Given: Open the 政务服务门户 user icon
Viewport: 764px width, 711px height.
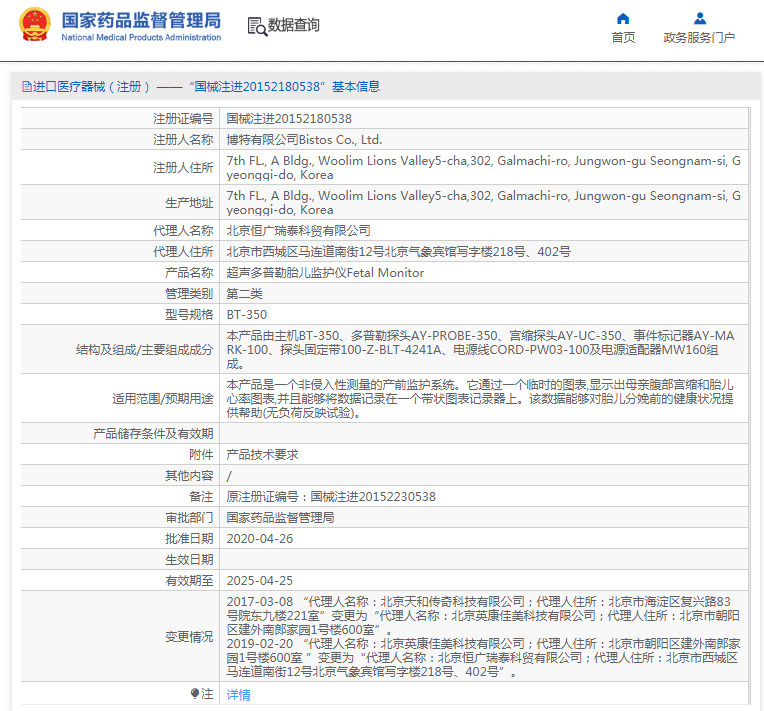Looking at the screenshot, I should [x=700, y=19].
